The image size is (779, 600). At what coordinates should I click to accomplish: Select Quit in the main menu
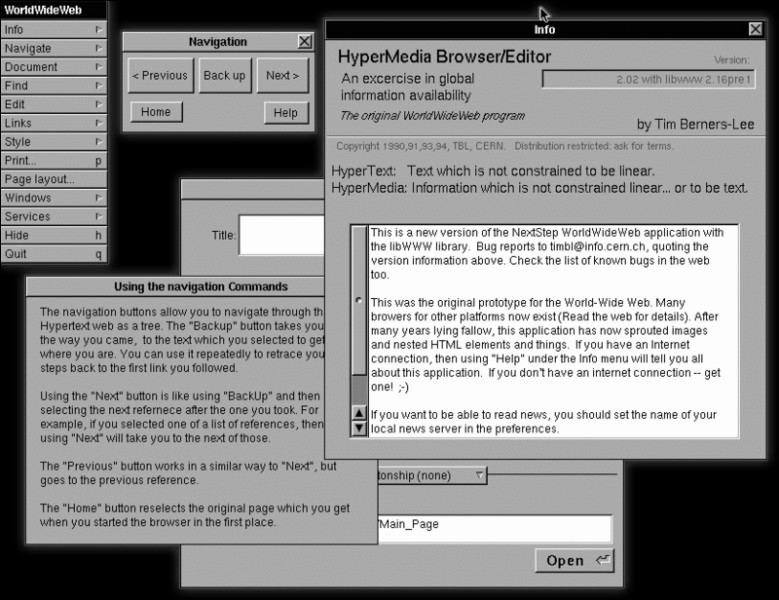(x=54, y=254)
